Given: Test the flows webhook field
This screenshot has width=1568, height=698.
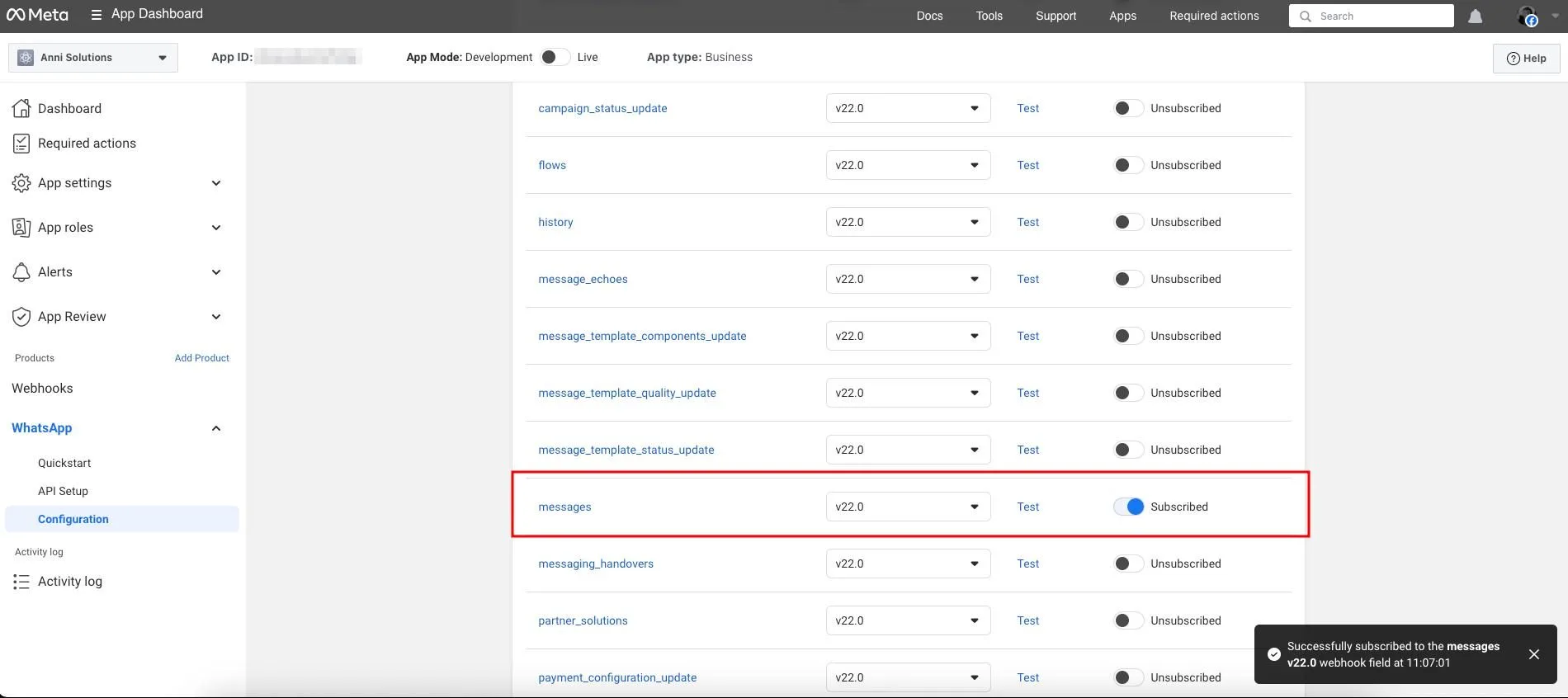Looking at the screenshot, I should pyautogui.click(x=1027, y=165).
